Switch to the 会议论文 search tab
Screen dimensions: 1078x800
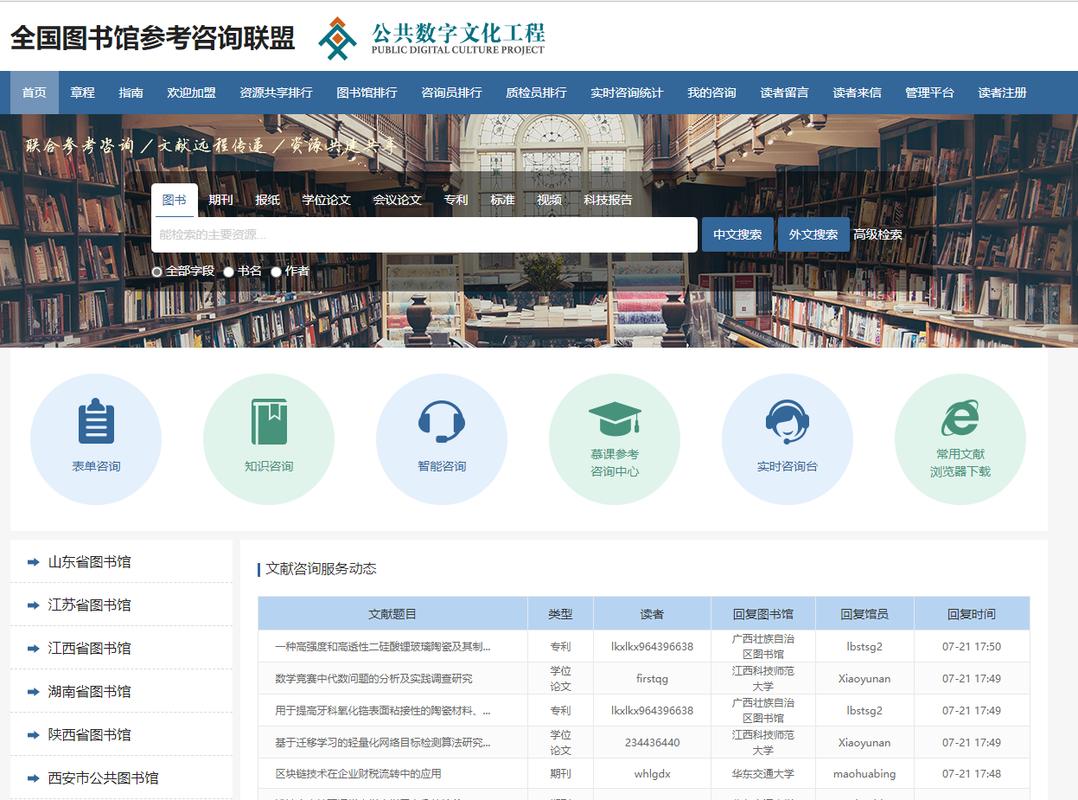(x=397, y=200)
